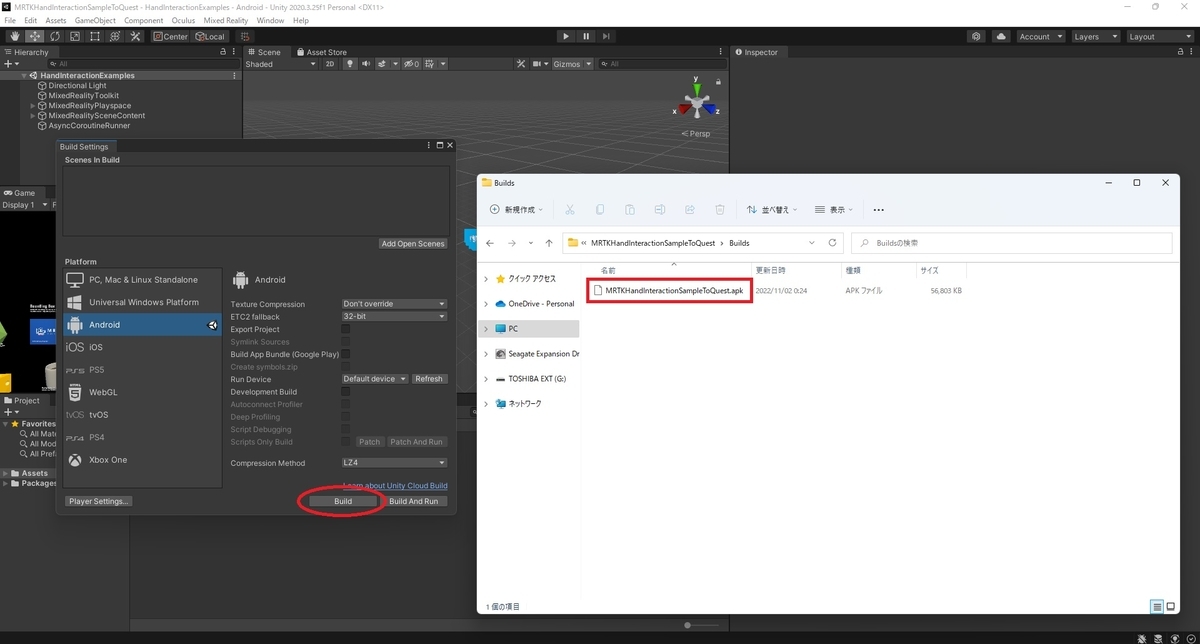This screenshot has height=644, width=1200.
Task: Click Build And Run button
Action: pyautogui.click(x=414, y=501)
